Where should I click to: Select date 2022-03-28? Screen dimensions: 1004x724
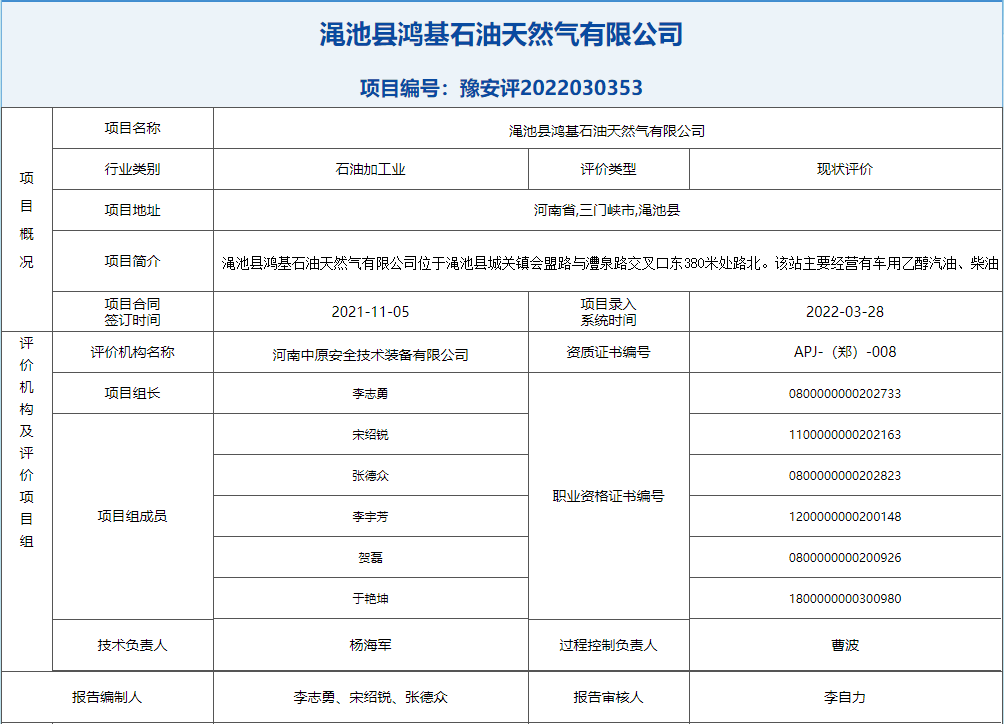845,312
